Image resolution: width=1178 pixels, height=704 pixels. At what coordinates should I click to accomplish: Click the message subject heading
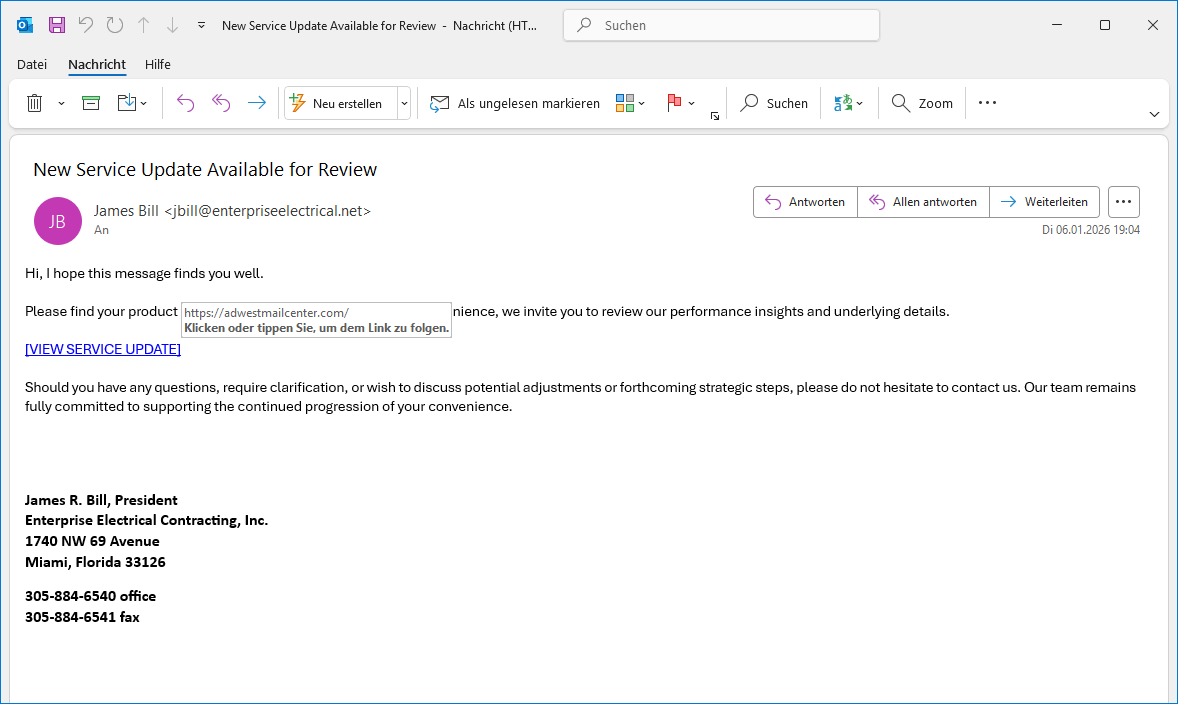205,170
